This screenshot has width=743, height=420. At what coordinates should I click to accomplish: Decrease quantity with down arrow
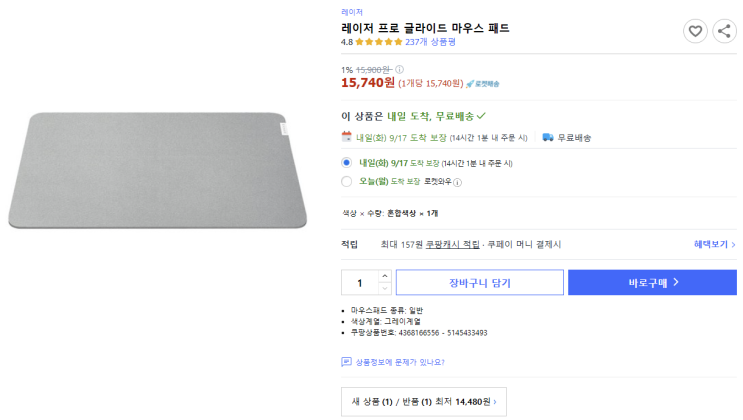[384, 289]
